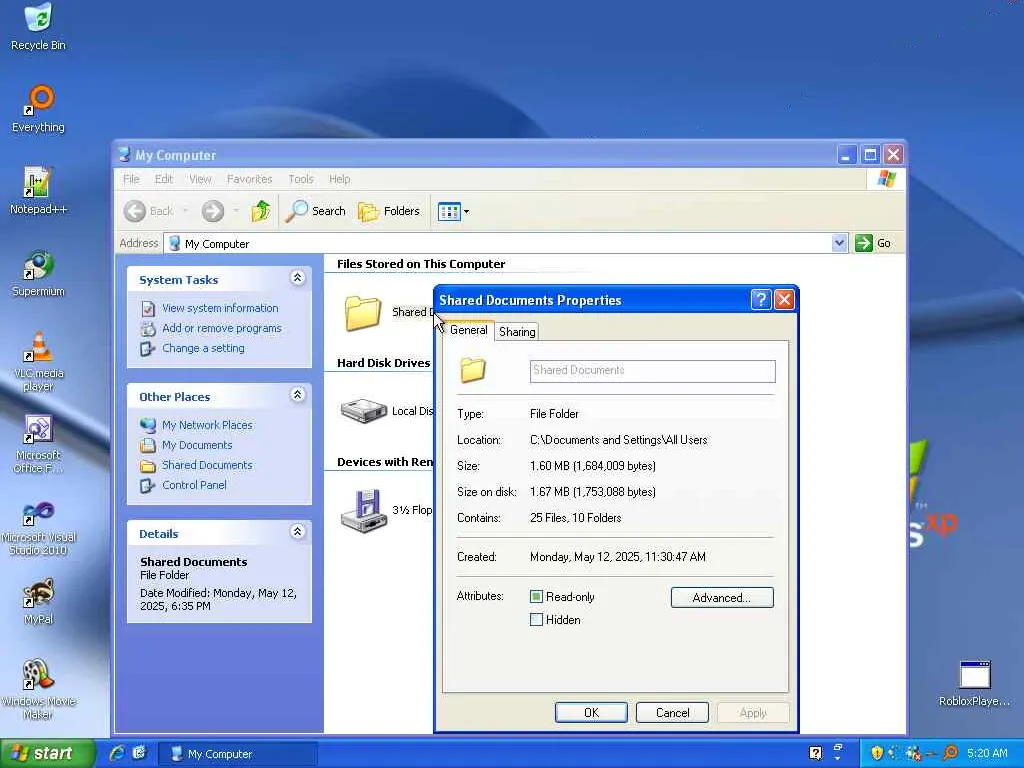Click the Help question mark in Properties
This screenshot has height=768, width=1024.
(761, 300)
